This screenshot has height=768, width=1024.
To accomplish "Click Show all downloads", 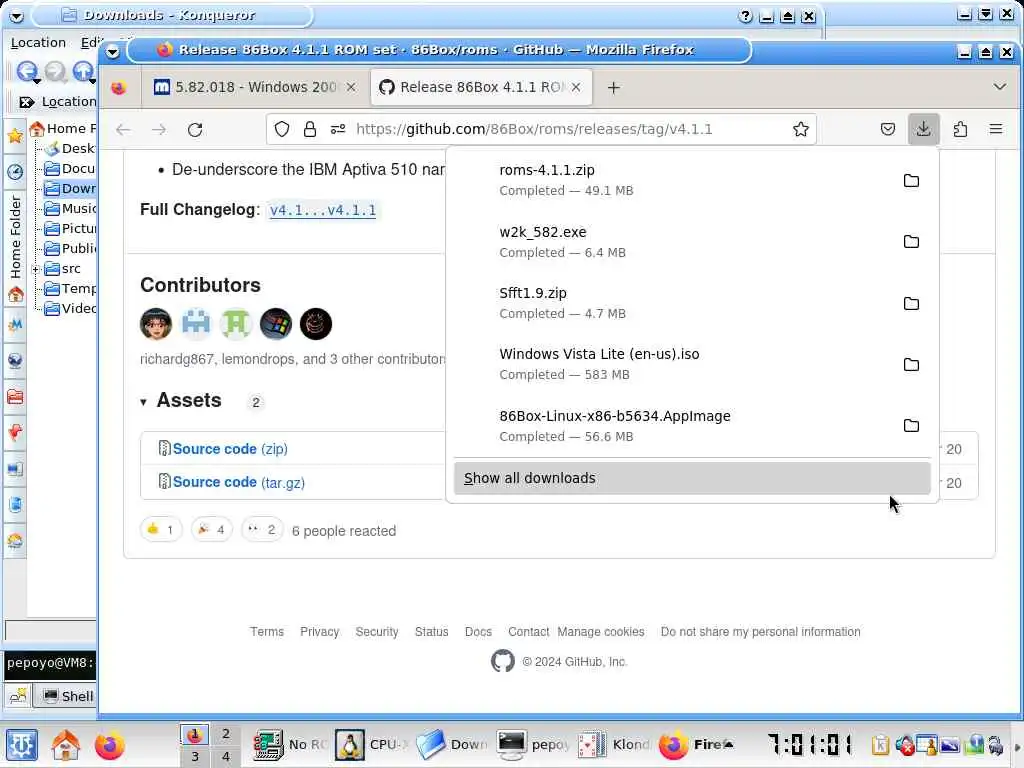I will click(x=692, y=478).
